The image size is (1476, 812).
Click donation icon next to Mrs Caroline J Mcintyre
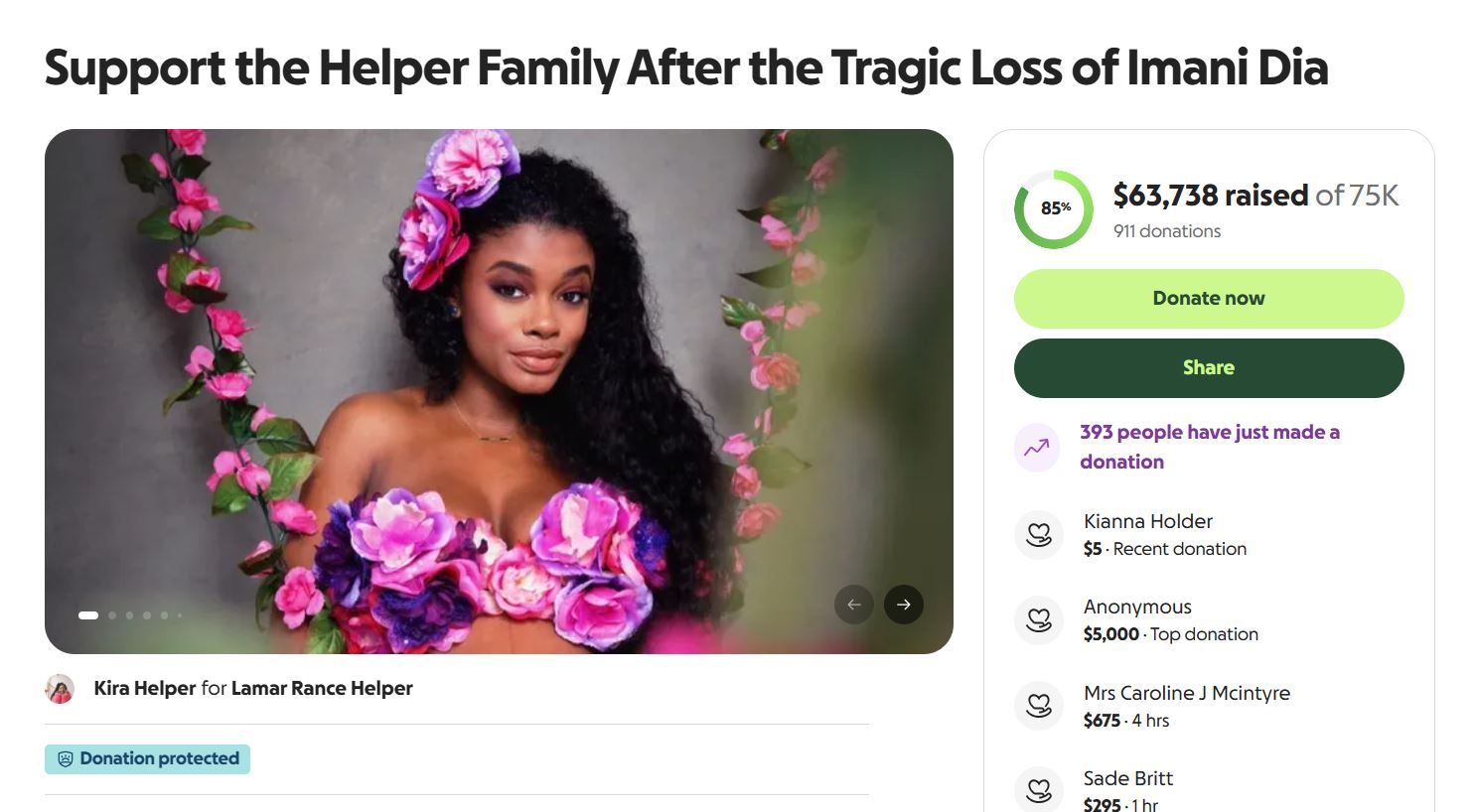pyautogui.click(x=1039, y=706)
